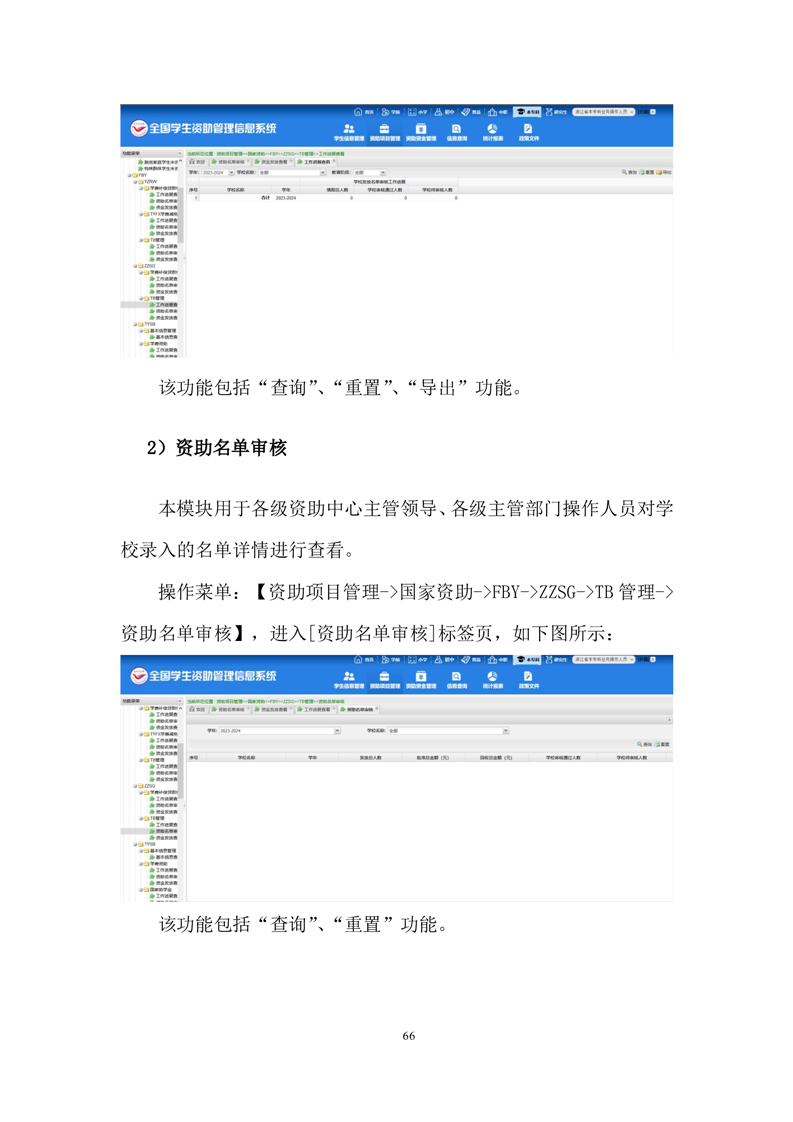793x1122 pixels.
Task: Open 资助资金管理 module in second screenshot
Action: coord(421,680)
